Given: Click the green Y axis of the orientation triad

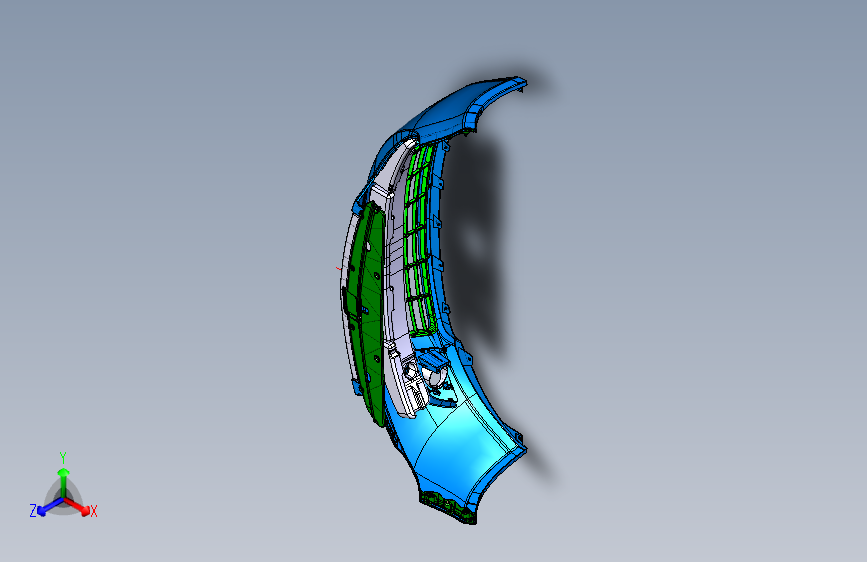Looking at the screenshot, I should pos(64,483).
